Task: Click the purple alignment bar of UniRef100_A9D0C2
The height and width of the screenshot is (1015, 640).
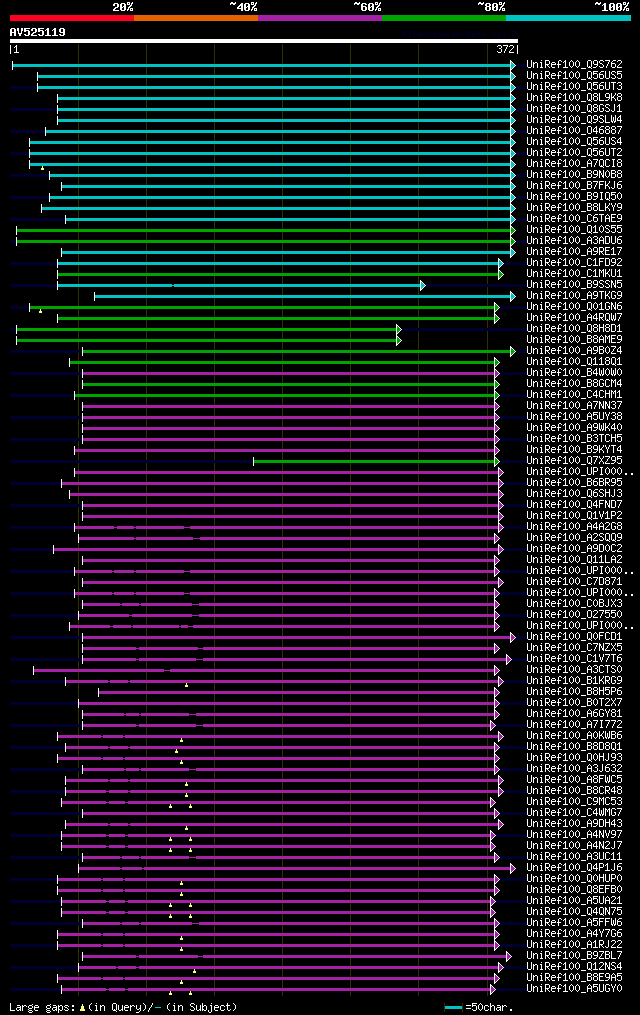Action: [x=278, y=550]
